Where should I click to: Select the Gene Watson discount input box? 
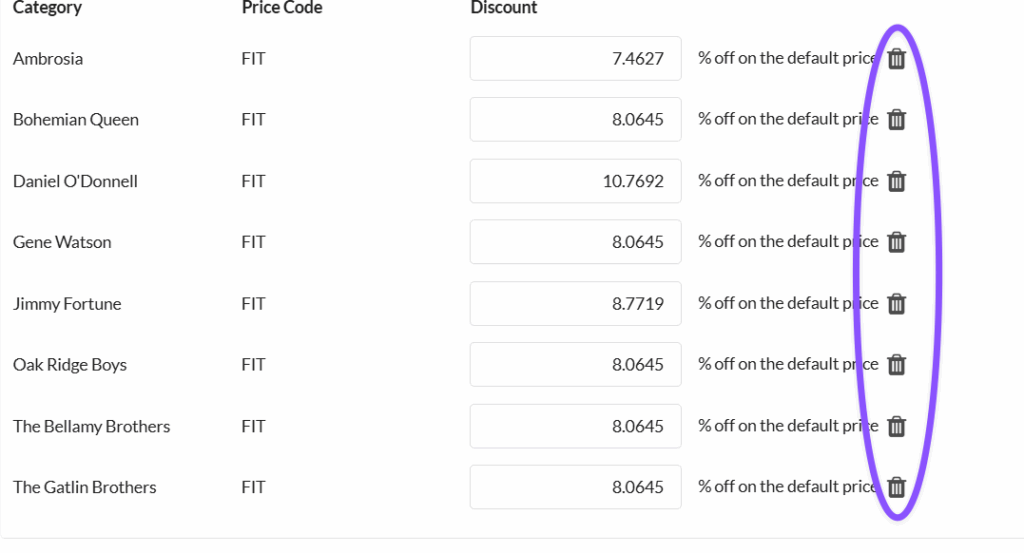coord(575,242)
